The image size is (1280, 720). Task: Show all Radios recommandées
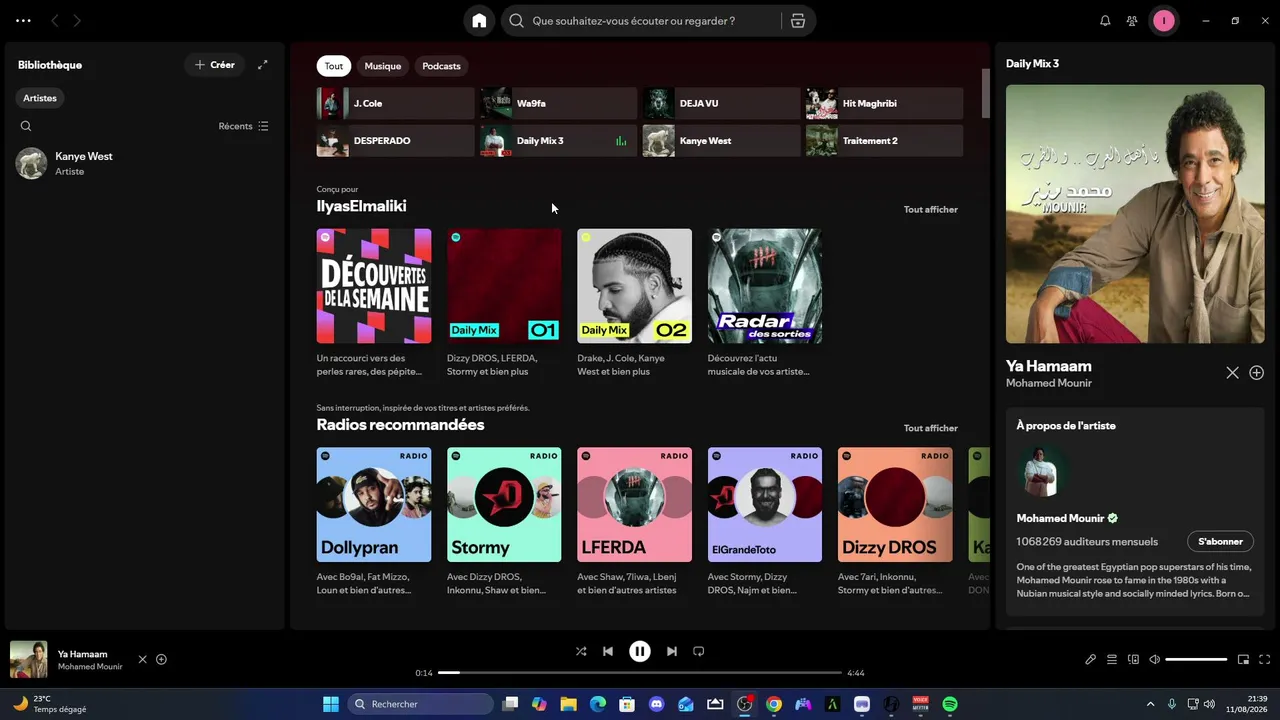(931, 428)
